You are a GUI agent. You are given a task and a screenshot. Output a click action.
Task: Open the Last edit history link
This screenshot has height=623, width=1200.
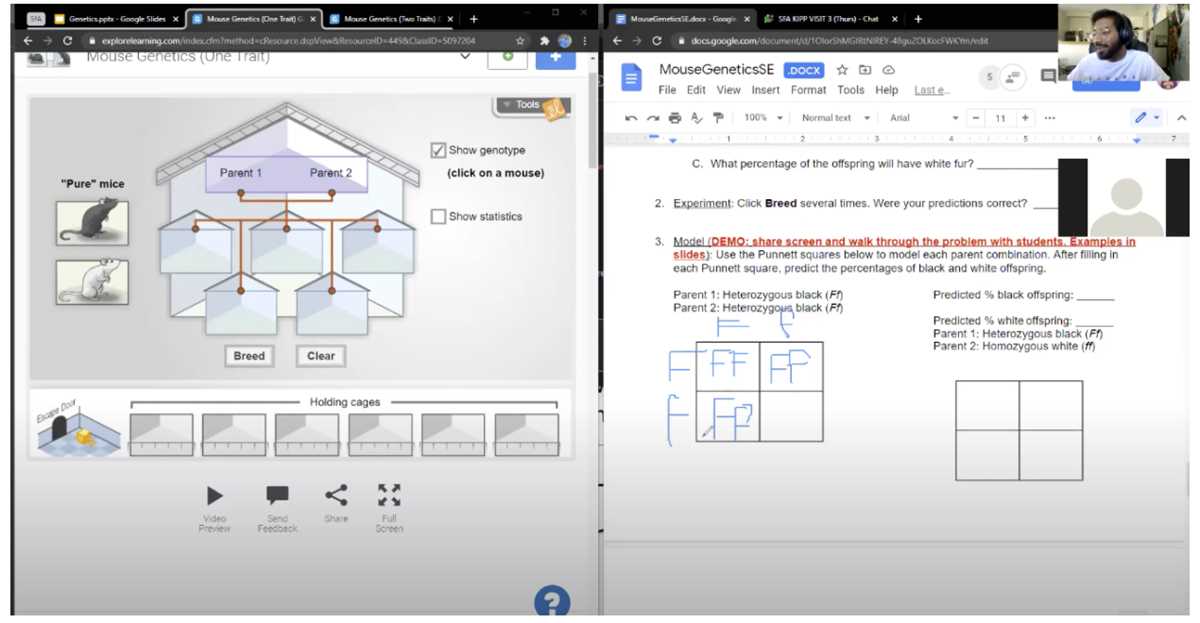click(x=931, y=90)
